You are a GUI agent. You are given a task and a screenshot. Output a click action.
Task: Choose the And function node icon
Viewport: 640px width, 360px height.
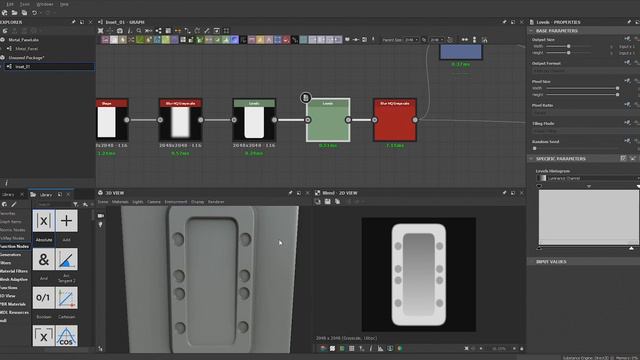43,259
